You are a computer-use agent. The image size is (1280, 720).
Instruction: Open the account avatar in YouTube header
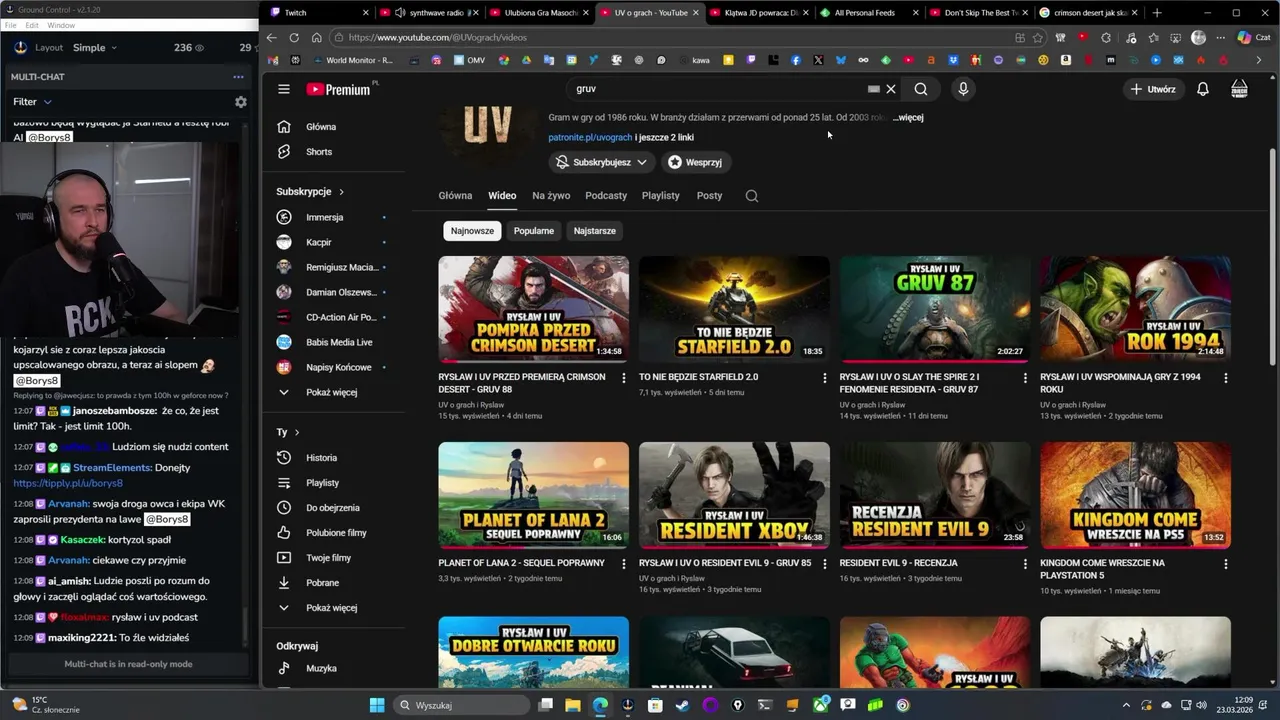click(x=1239, y=89)
